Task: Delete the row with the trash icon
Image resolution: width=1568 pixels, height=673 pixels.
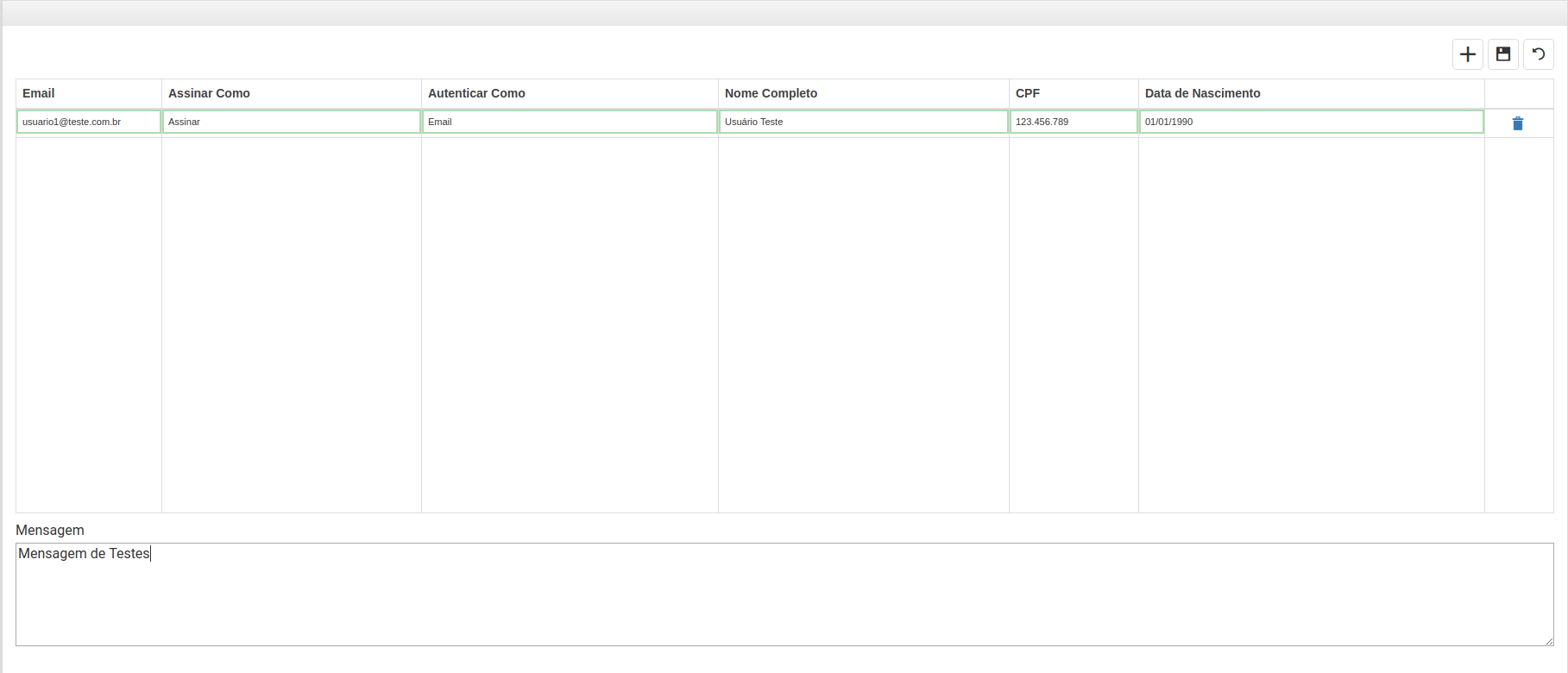Action: point(1517,123)
